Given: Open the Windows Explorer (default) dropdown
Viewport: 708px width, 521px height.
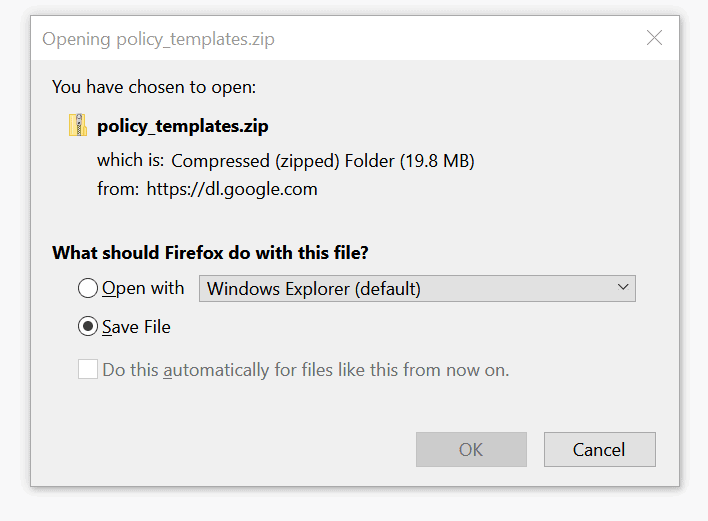Looking at the screenshot, I should 417,289.
